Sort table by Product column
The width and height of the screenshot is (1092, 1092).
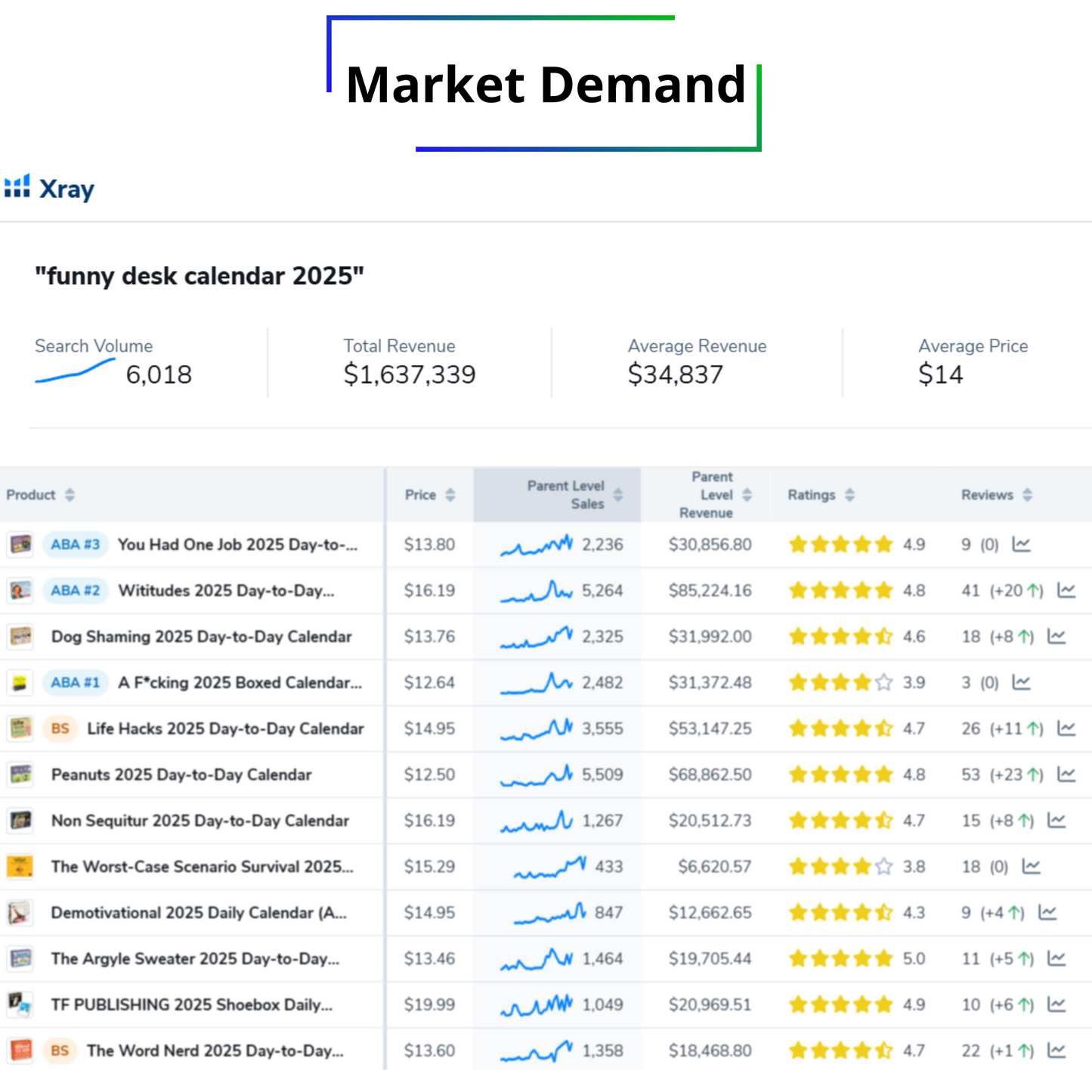(x=70, y=495)
